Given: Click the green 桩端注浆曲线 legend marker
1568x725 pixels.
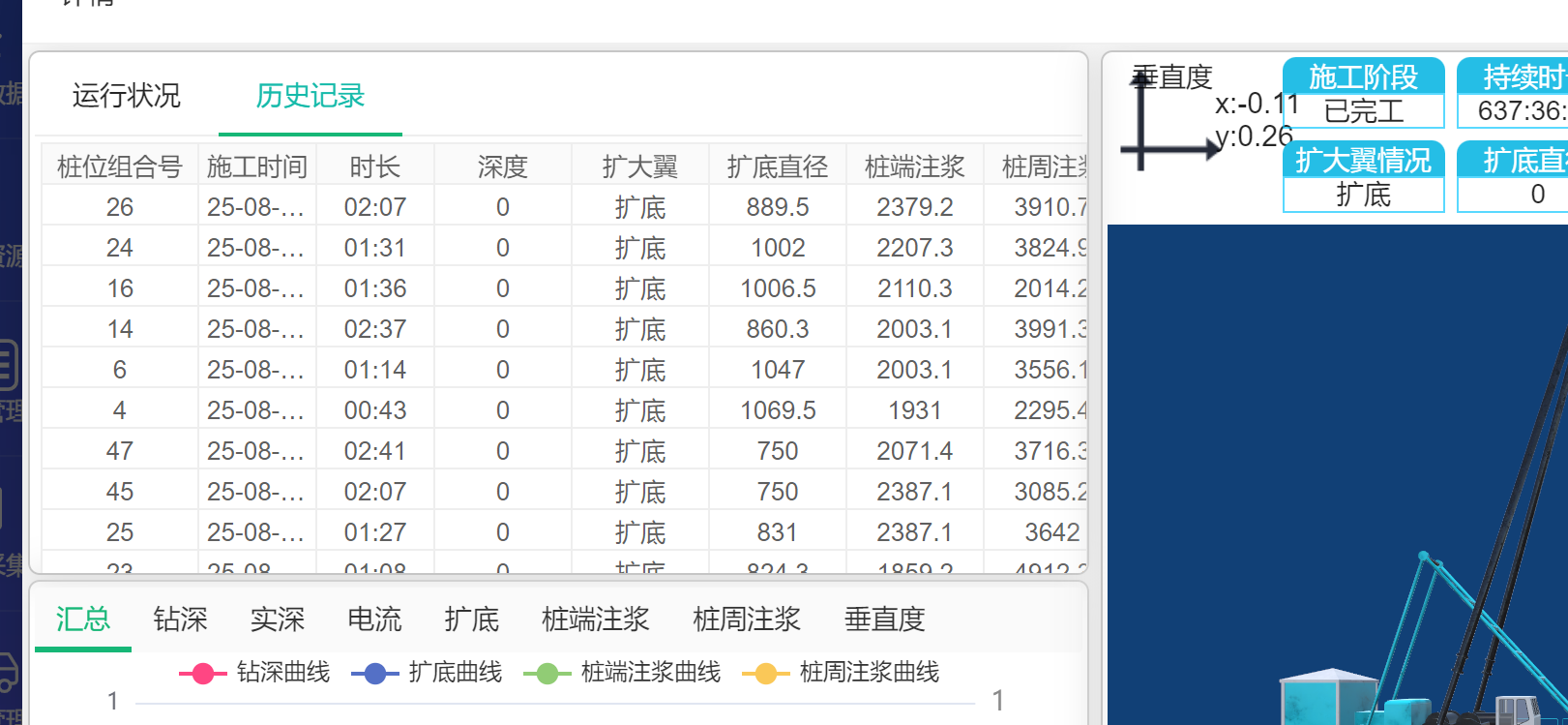Looking at the screenshot, I should click(x=547, y=674).
